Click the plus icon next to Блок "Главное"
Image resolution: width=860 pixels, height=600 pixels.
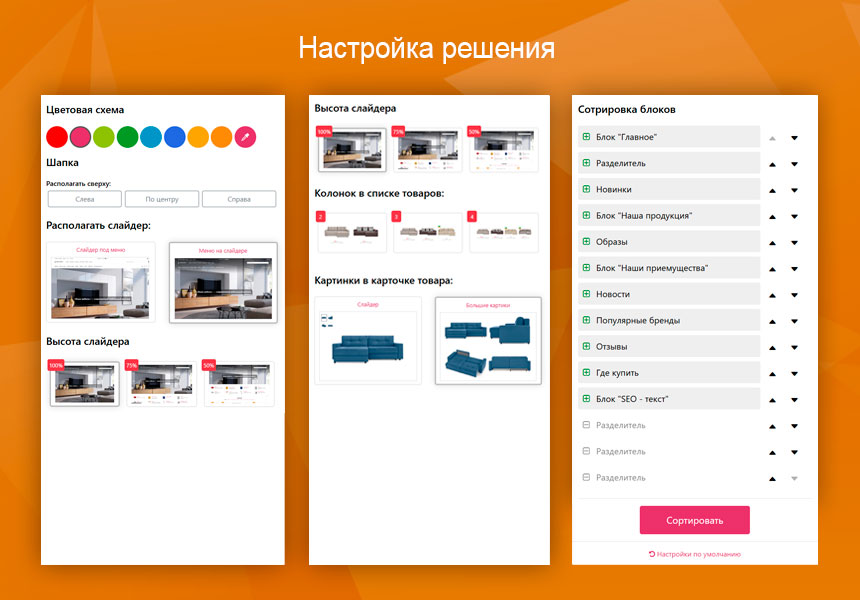click(585, 137)
